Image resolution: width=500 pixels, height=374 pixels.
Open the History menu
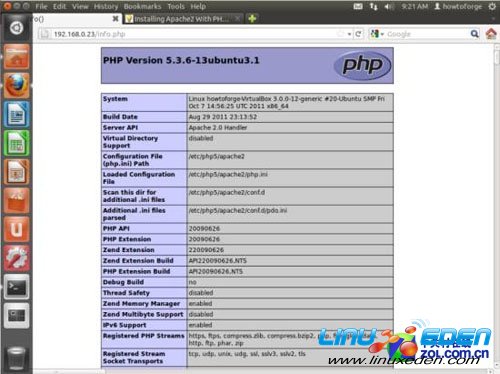tap(106, 6)
